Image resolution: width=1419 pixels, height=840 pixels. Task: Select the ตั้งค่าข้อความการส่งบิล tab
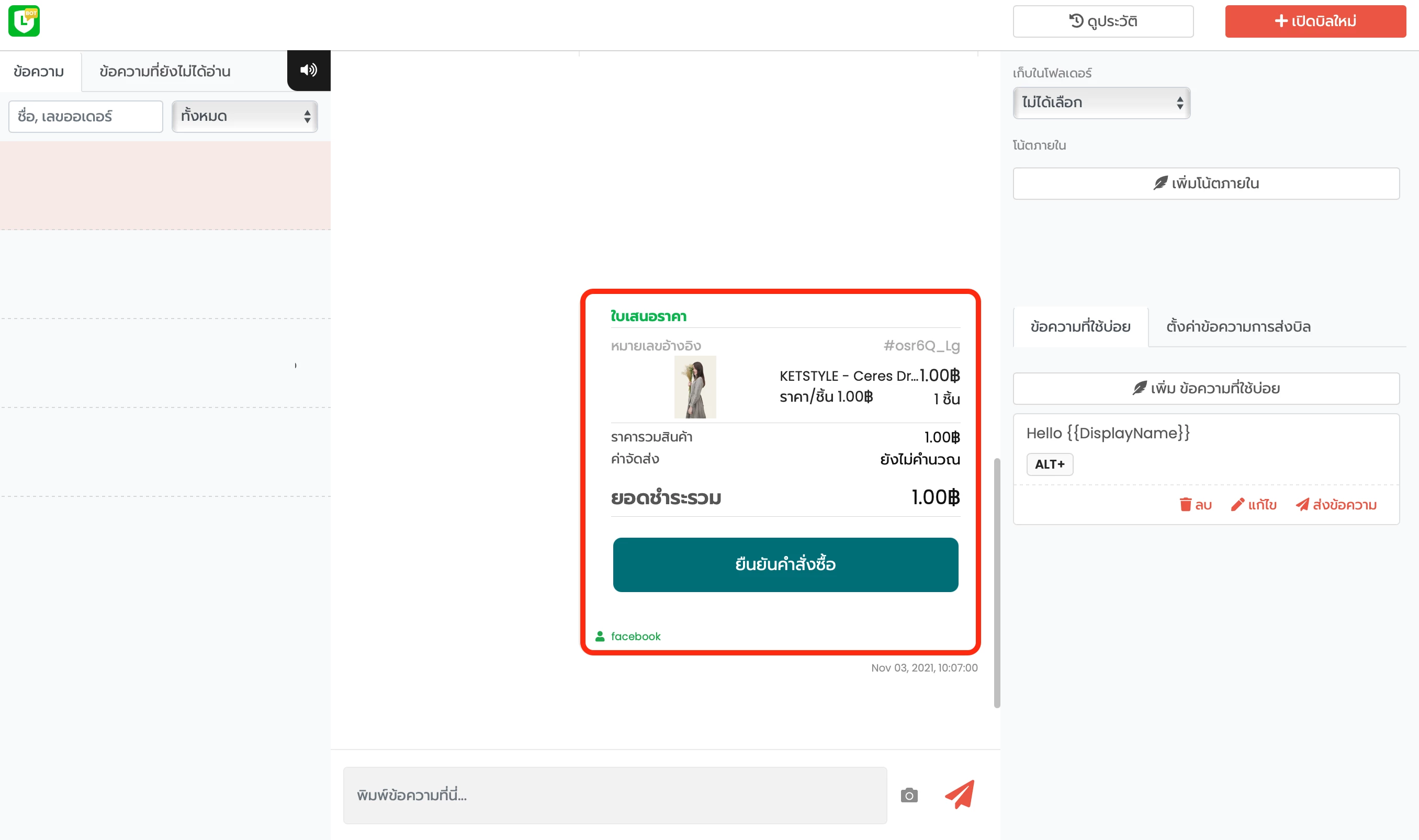[x=1238, y=326]
